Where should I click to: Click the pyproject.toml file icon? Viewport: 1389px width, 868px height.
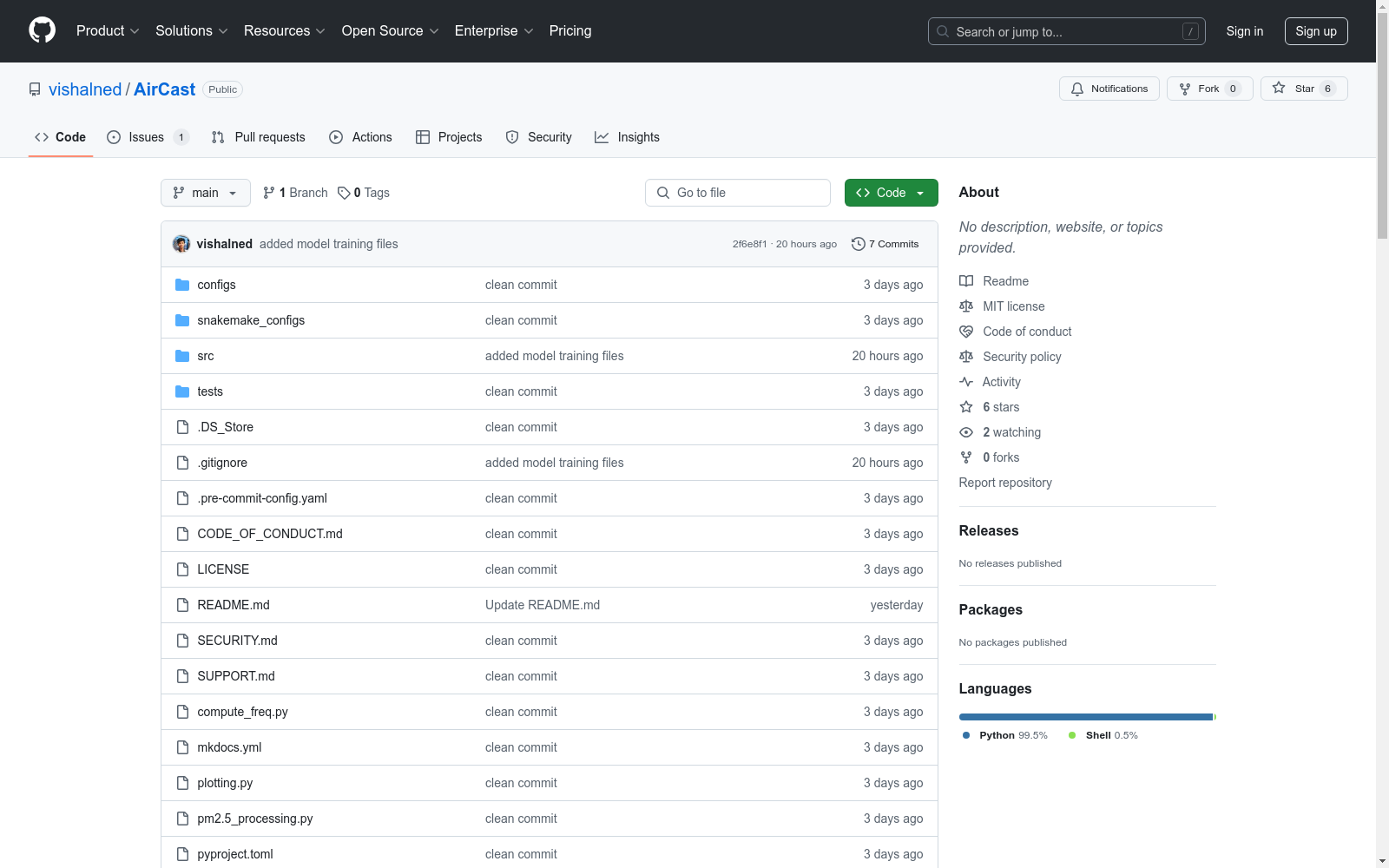(182, 854)
